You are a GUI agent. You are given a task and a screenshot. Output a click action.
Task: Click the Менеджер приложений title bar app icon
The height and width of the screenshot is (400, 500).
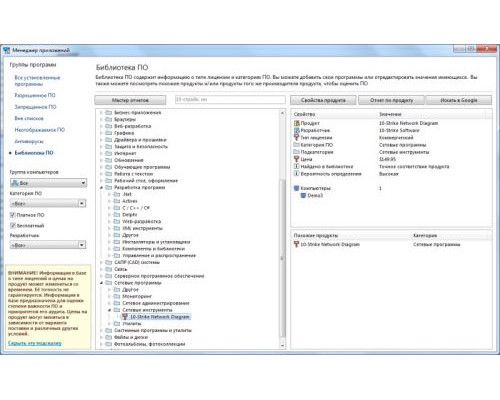pos(7,50)
